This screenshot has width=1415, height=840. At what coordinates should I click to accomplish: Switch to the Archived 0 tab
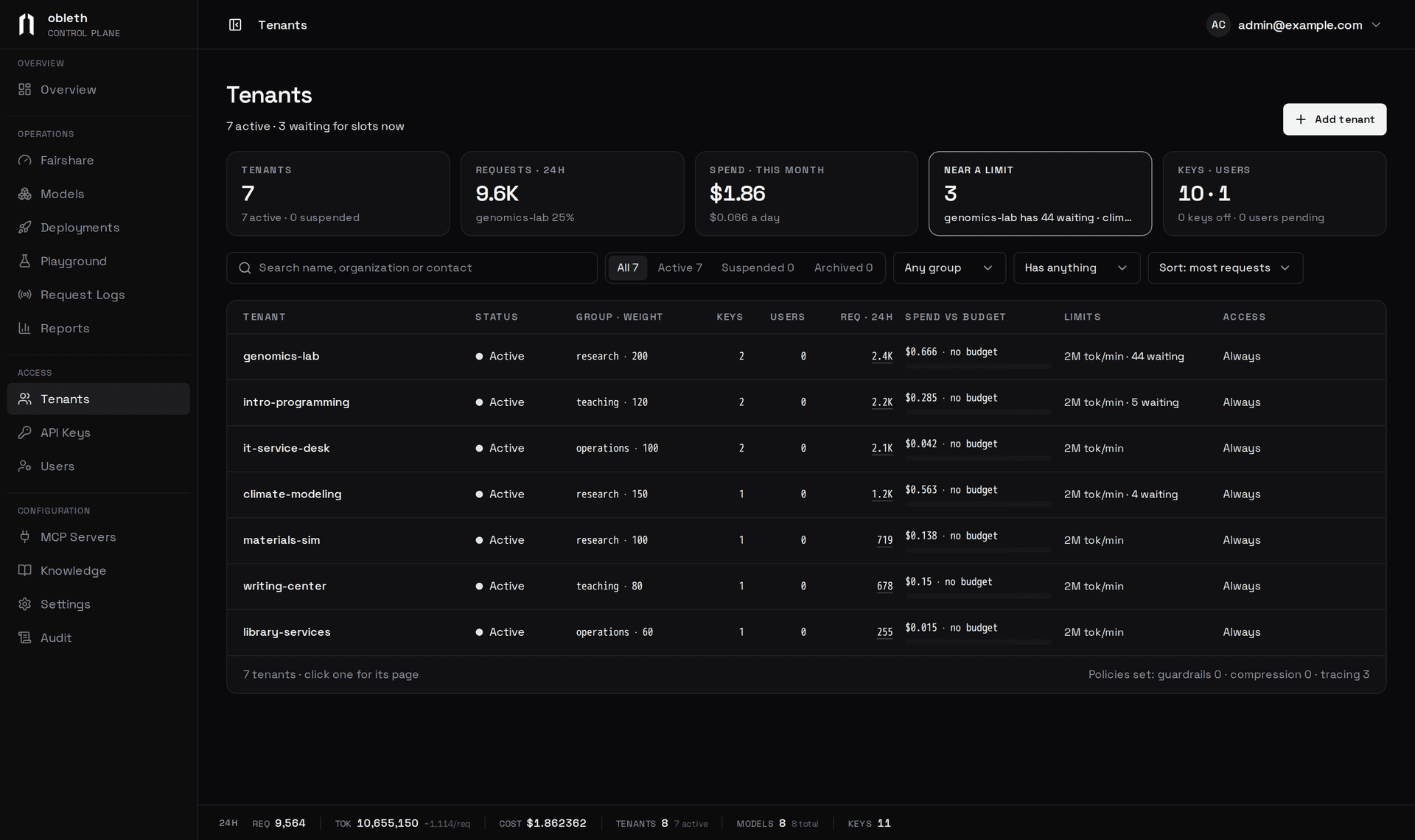pyautogui.click(x=843, y=267)
